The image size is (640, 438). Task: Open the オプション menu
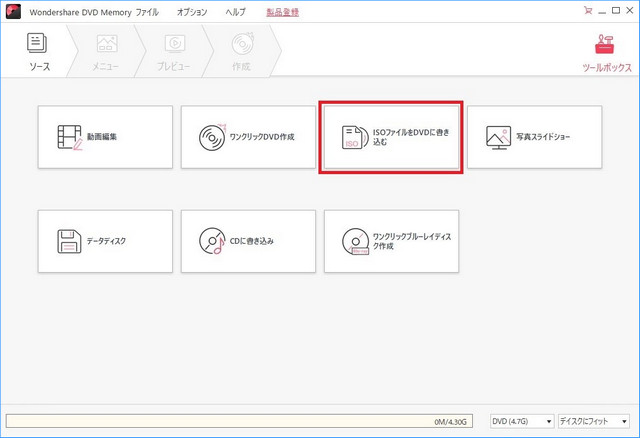coord(192,12)
